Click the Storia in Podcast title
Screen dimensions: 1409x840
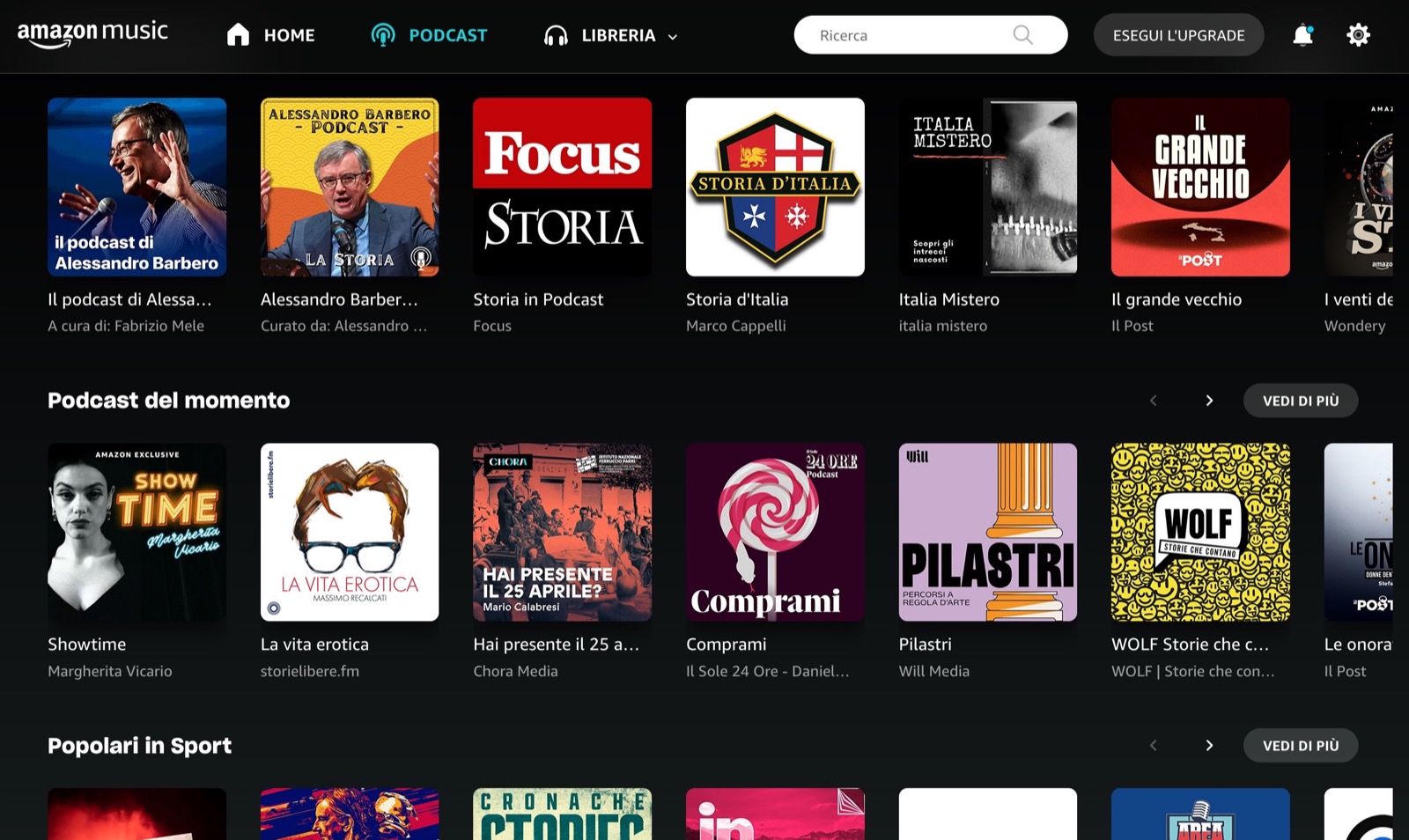point(538,299)
